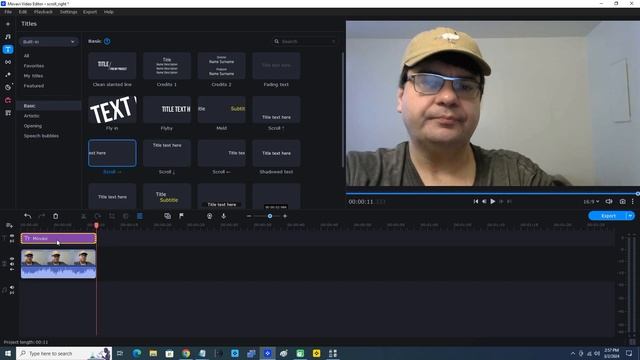Open the import media tab plus icon
This screenshot has width=640, height=360.
[8, 24]
